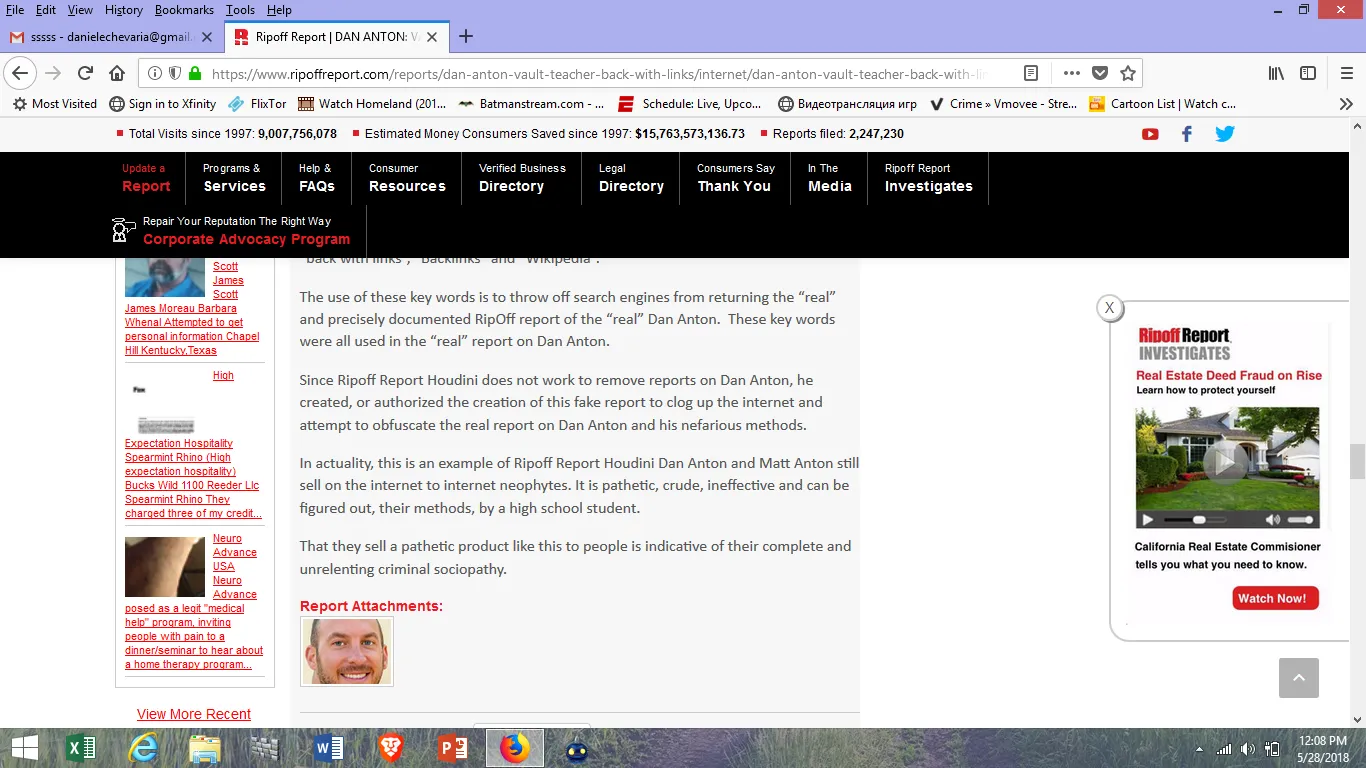Viewport: 1366px width, 768px height.
Task: Open Consumer Resources nav menu
Action: click(407, 178)
